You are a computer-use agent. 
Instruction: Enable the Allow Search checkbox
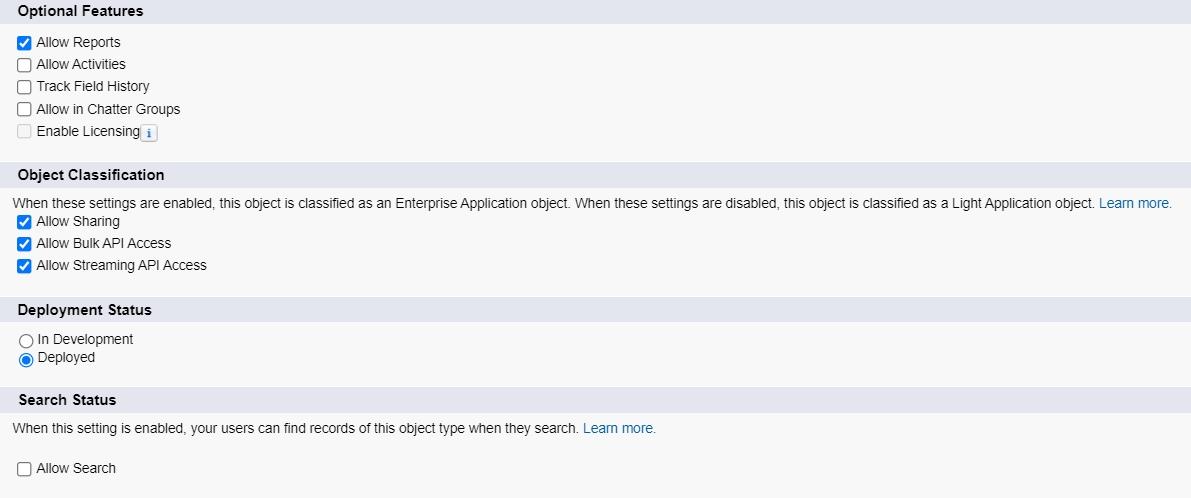25,469
